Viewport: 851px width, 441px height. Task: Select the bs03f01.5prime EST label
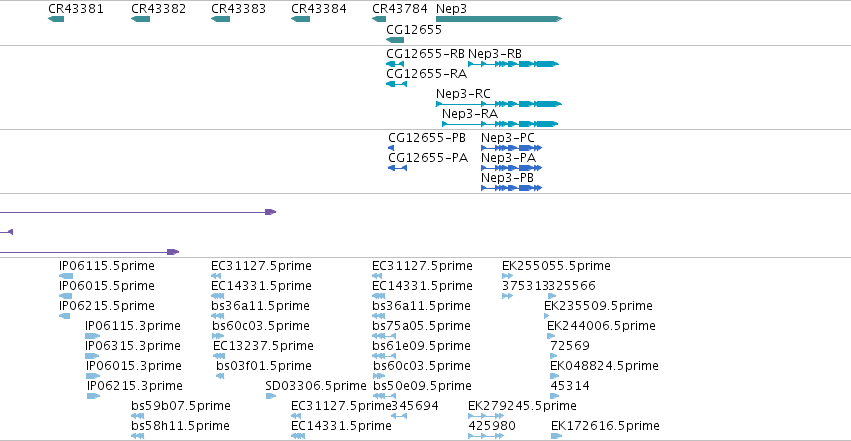(264, 366)
